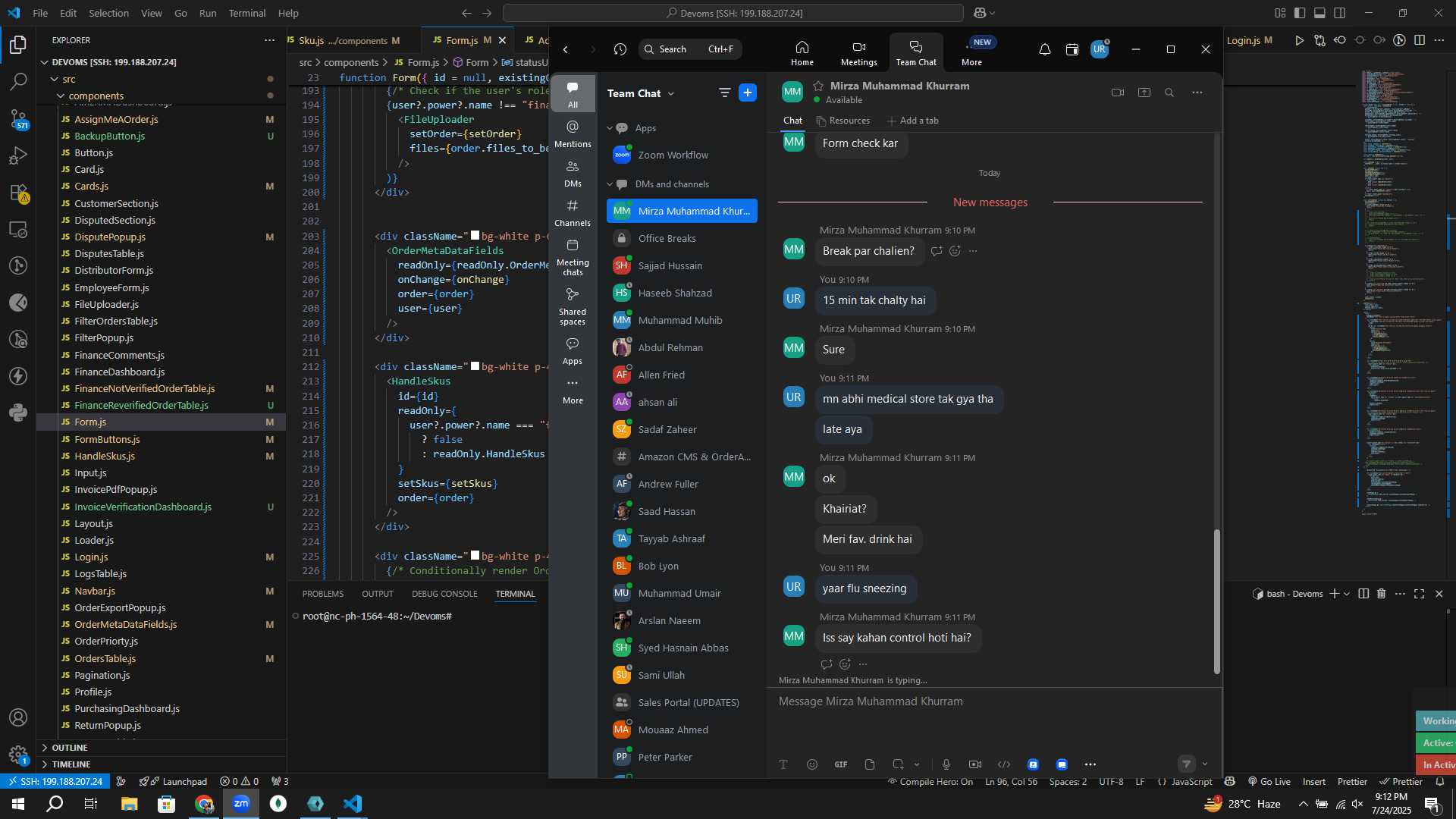Viewport: 1456px width, 819px height.
Task: Insert code snippet in composer
Action: point(1004,764)
